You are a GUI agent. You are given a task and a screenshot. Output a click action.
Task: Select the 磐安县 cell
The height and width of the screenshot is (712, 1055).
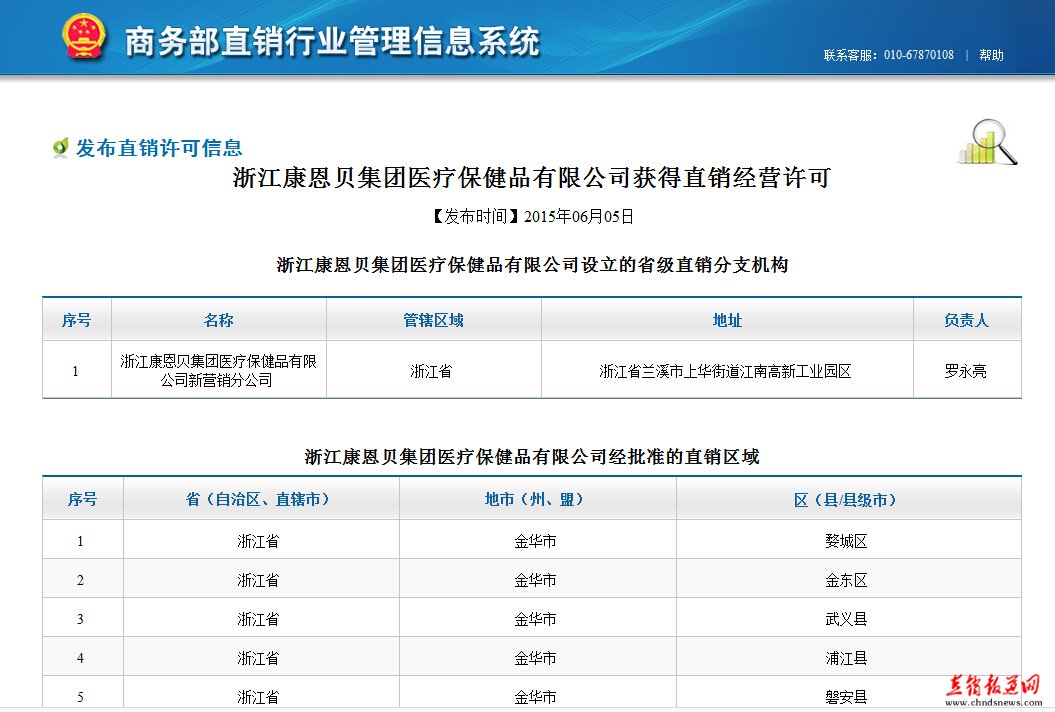tap(848, 694)
